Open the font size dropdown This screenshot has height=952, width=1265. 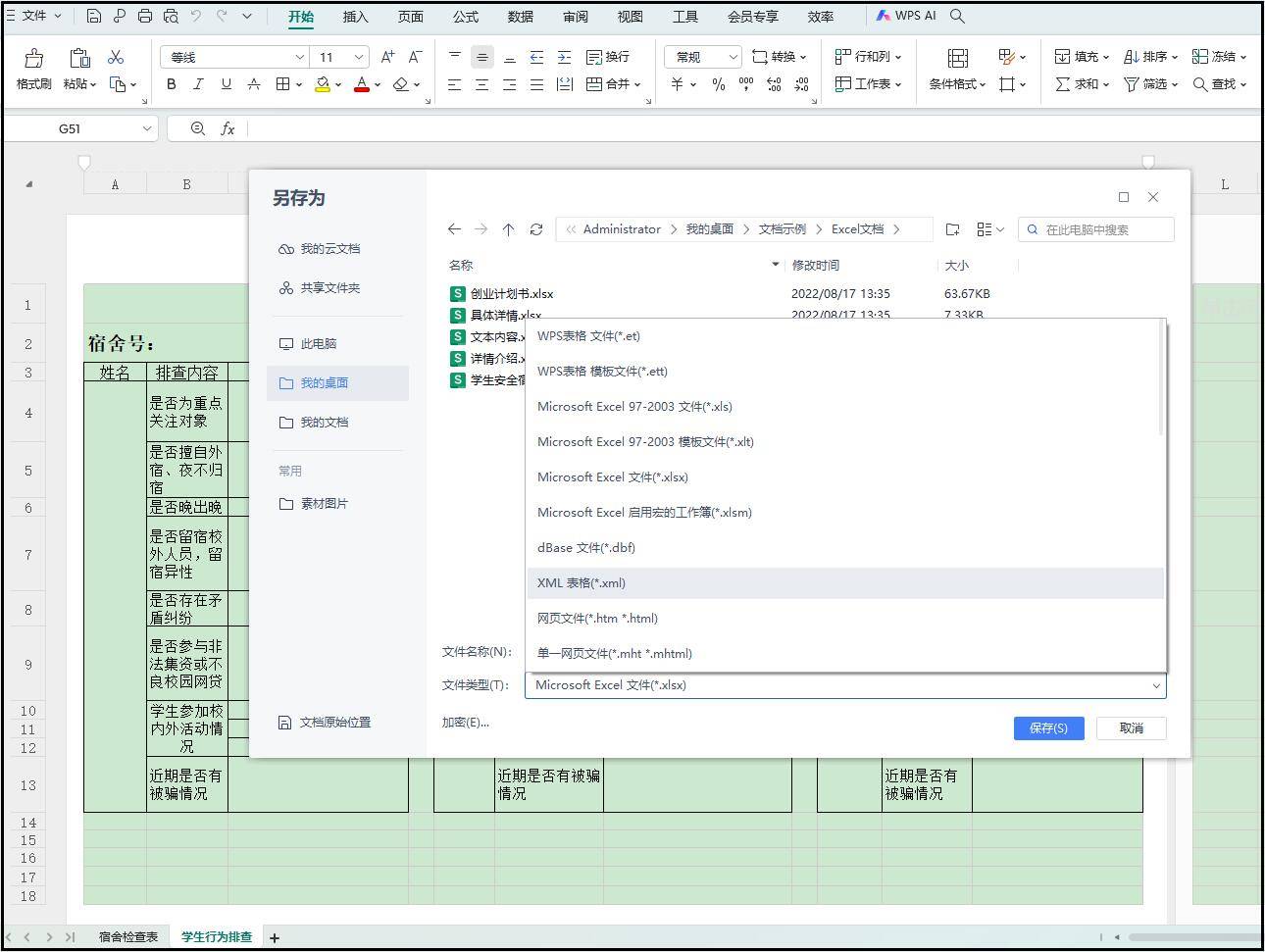[x=359, y=57]
